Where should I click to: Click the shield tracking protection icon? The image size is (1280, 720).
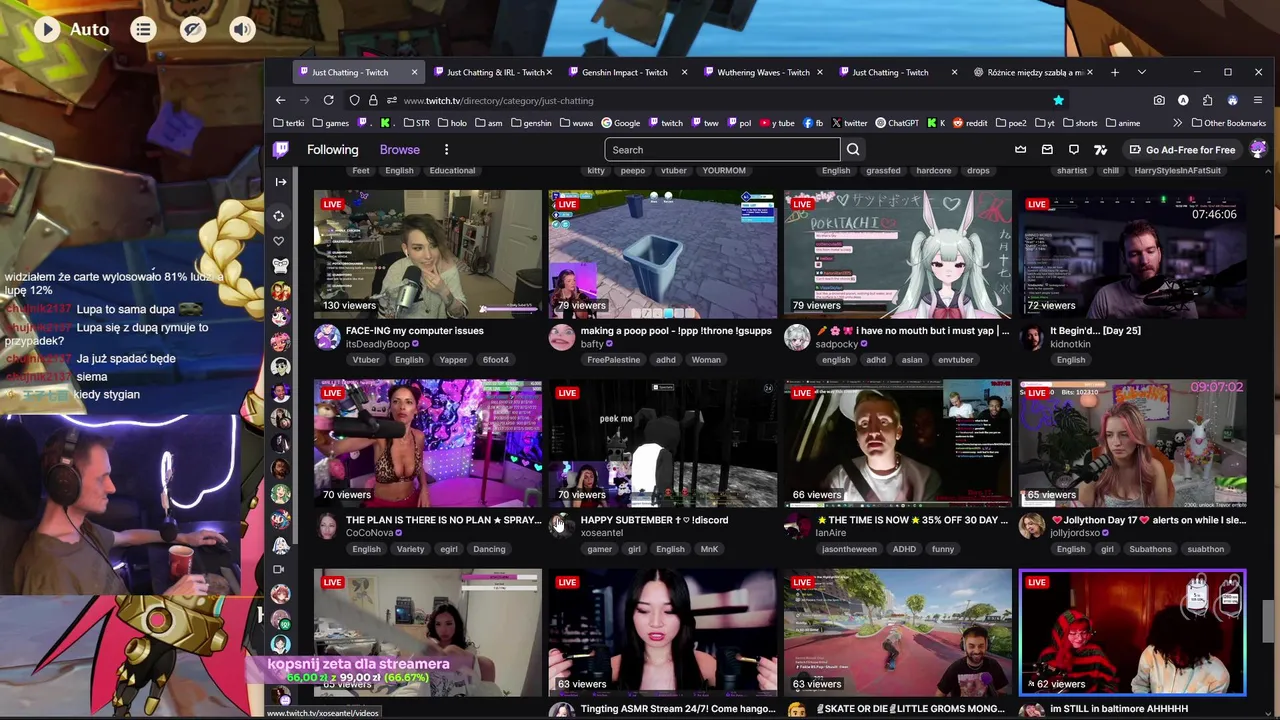(x=355, y=100)
